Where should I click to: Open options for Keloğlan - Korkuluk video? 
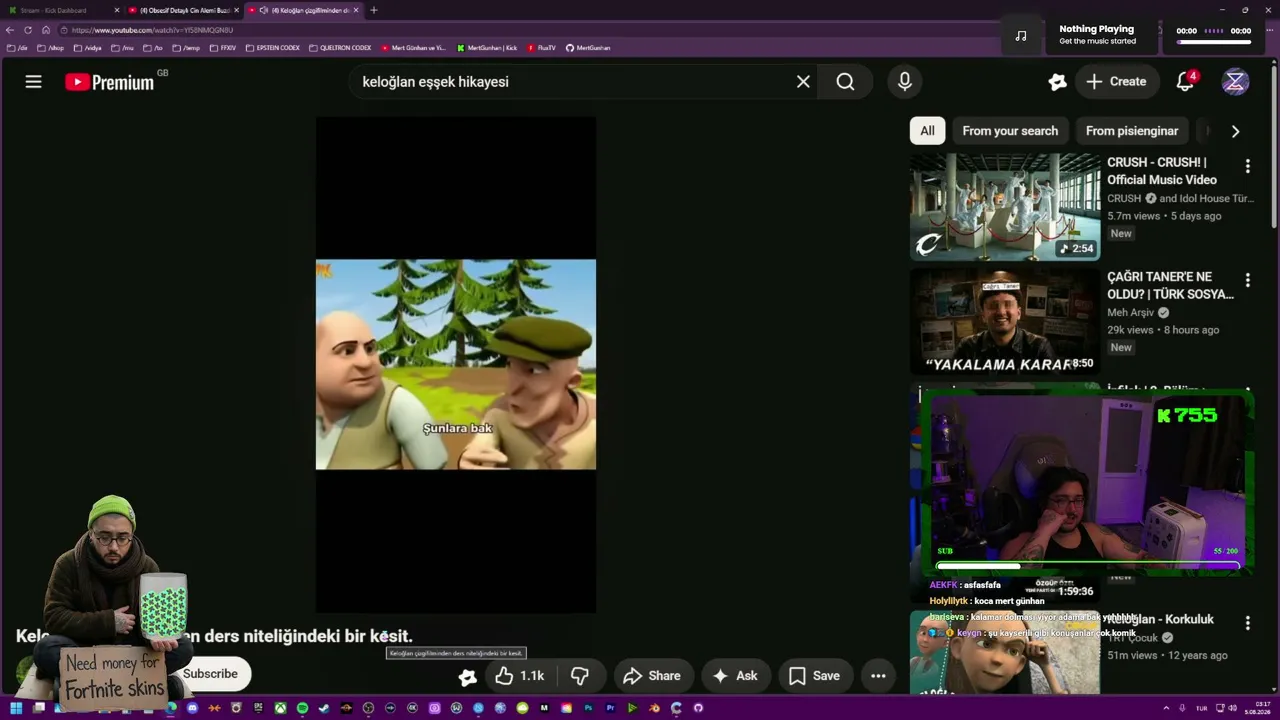click(1247, 623)
